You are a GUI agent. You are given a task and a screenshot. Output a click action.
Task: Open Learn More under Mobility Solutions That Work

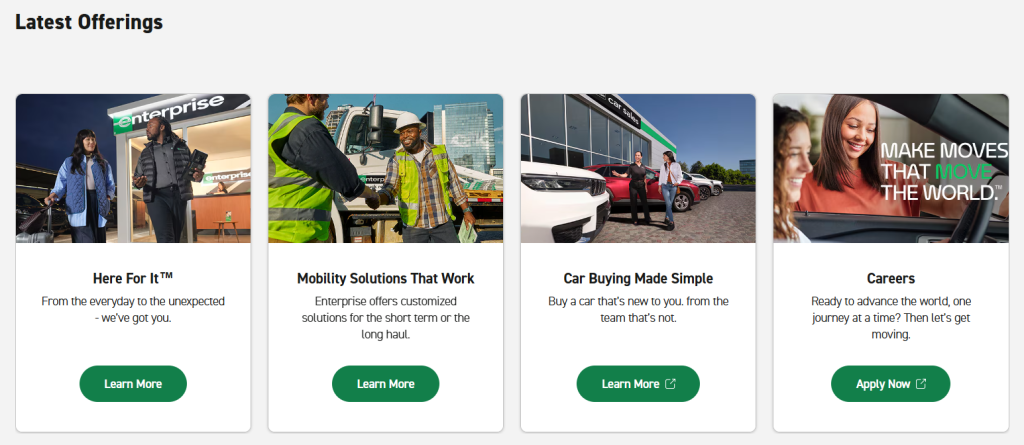click(x=385, y=384)
